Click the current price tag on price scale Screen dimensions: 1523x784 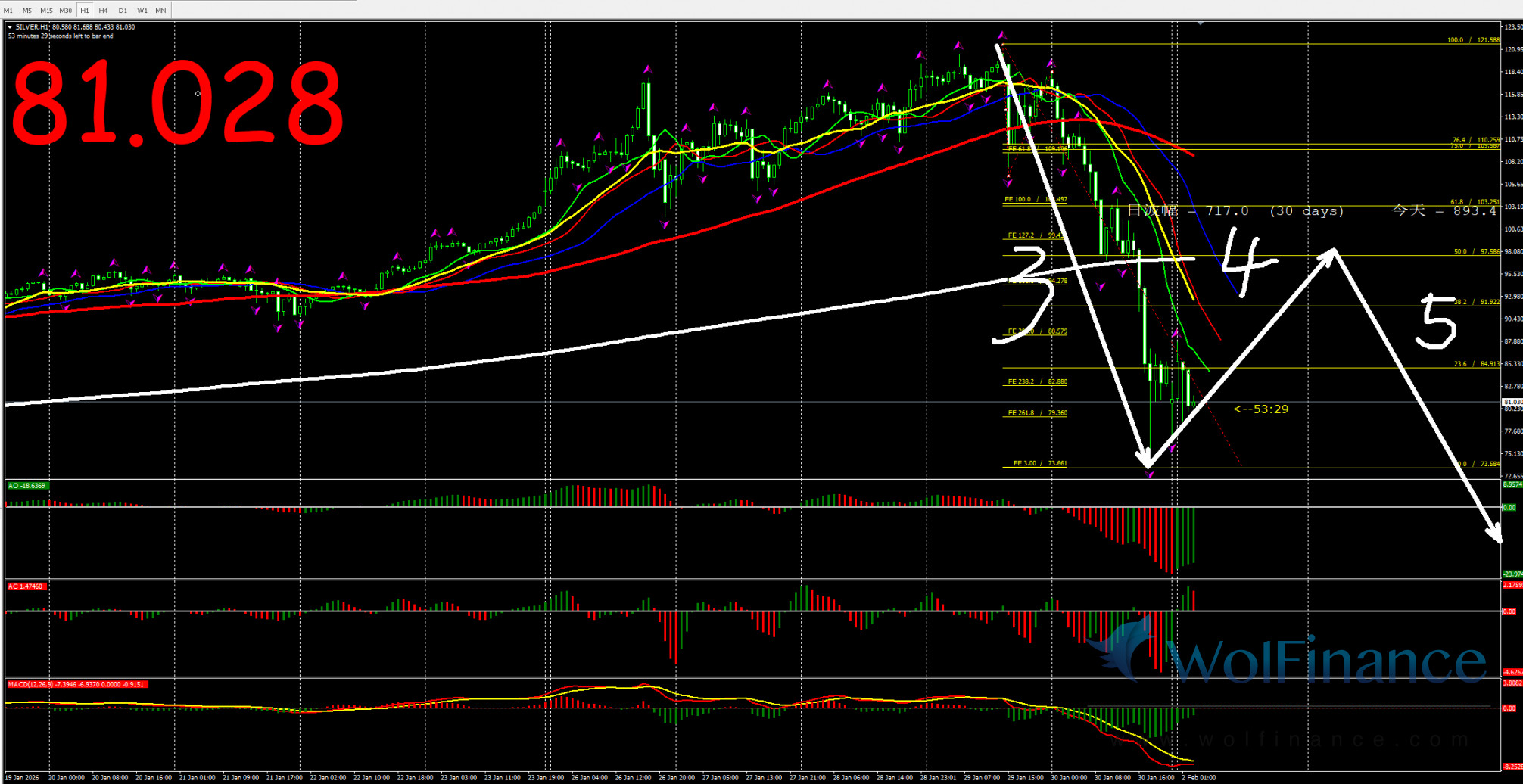[1512, 402]
